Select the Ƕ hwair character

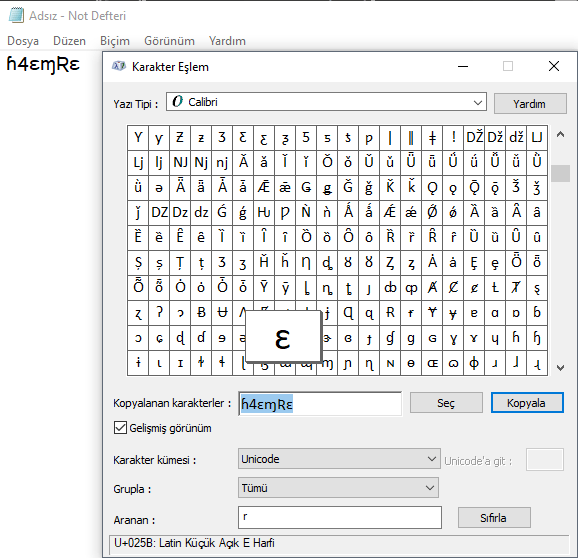[264, 213]
